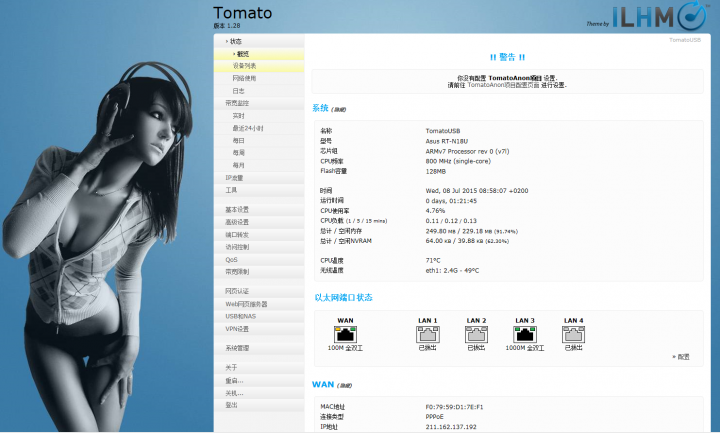
Task: Go to VPN设置 in the sidebar
Action: [x=237, y=328]
